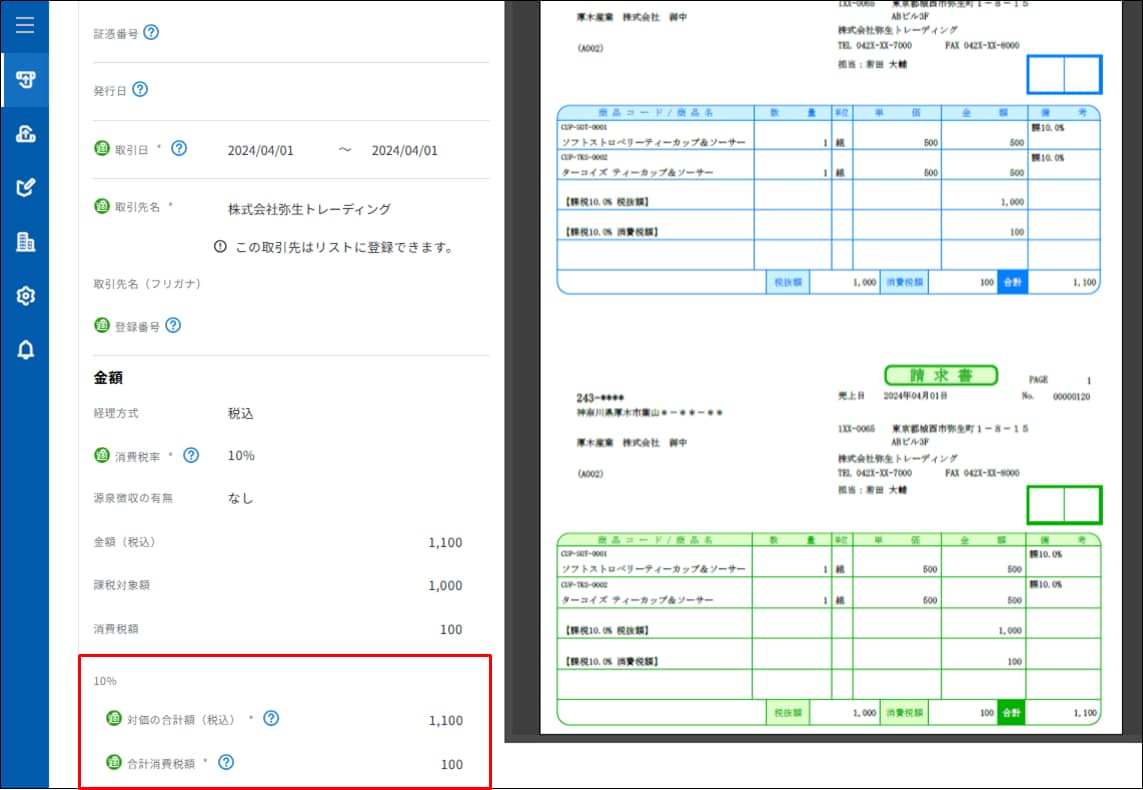This screenshot has width=1143, height=790.
Task: Click the 取引先名 value 株式会社弥生トレーディング
Action: point(309,209)
